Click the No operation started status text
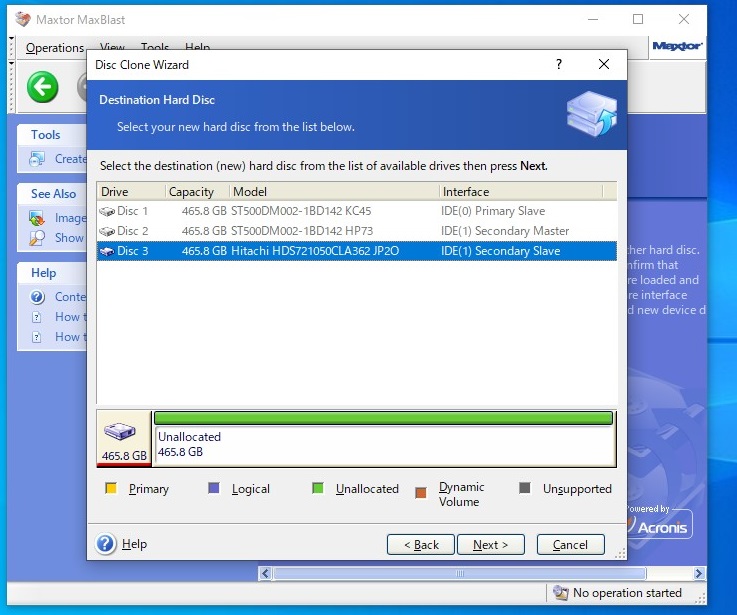Screen dimensions: 737x615 coord(627,593)
